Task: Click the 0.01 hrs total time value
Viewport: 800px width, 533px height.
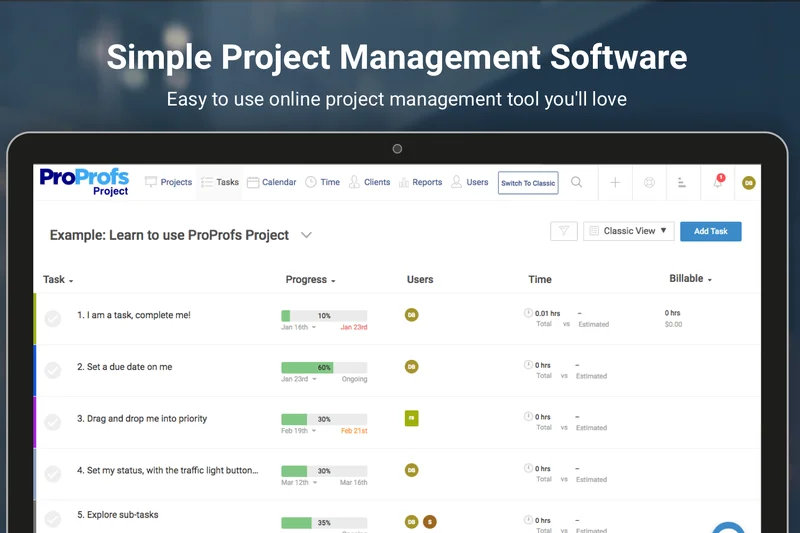Action: coord(547,313)
